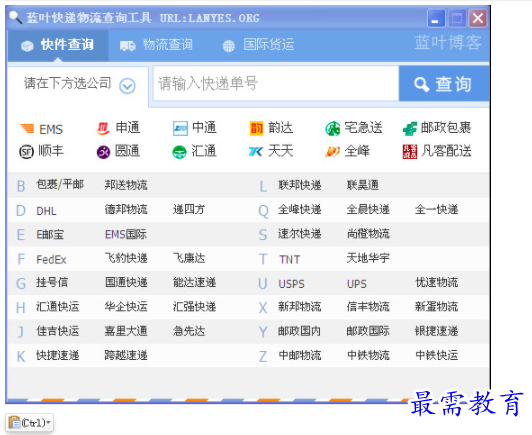Image resolution: width=532 pixels, height=435 pixels.
Task: Choose 跨越速递 company
Action: (126, 356)
